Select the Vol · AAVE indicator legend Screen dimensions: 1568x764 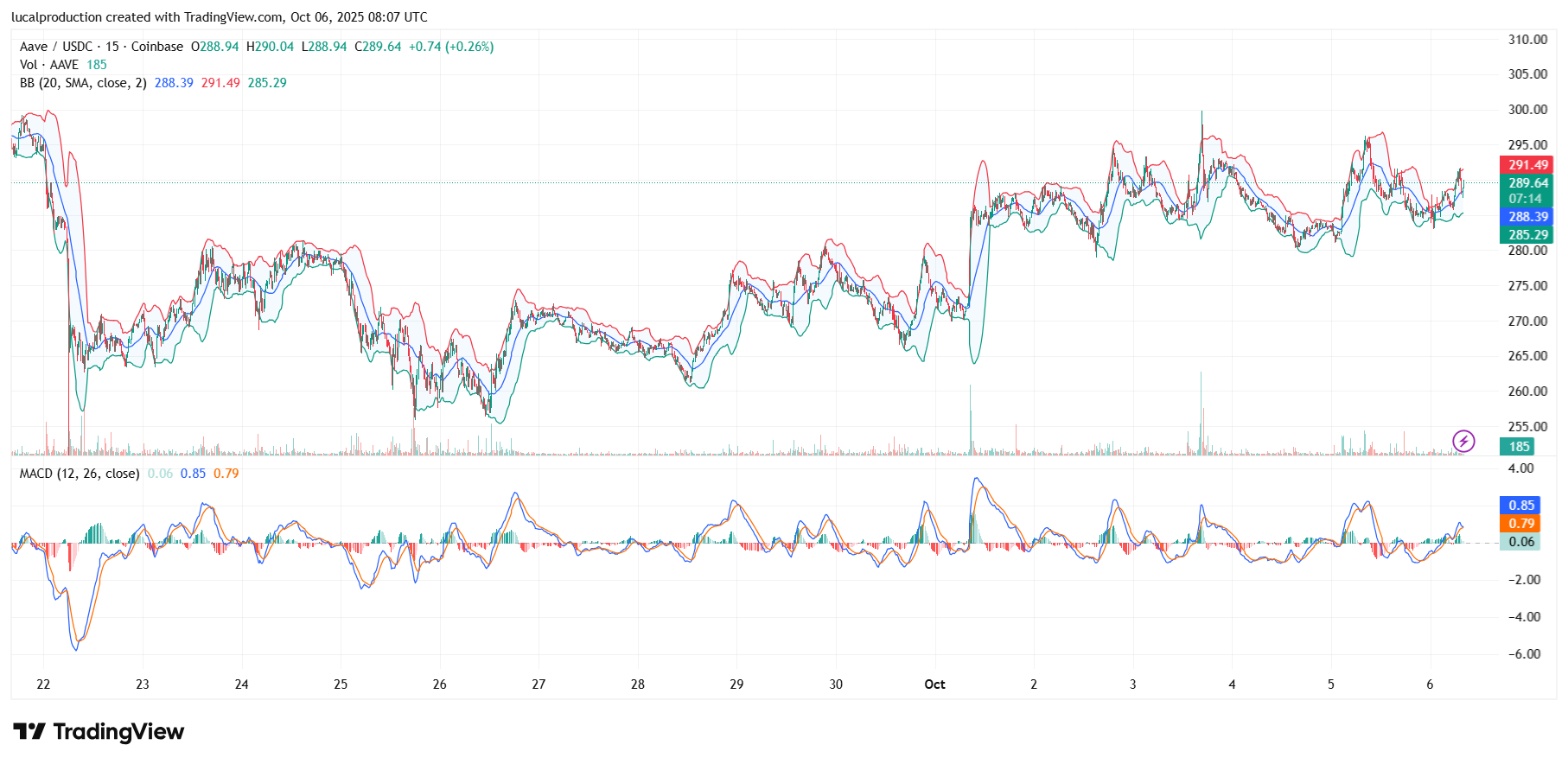(x=49, y=65)
